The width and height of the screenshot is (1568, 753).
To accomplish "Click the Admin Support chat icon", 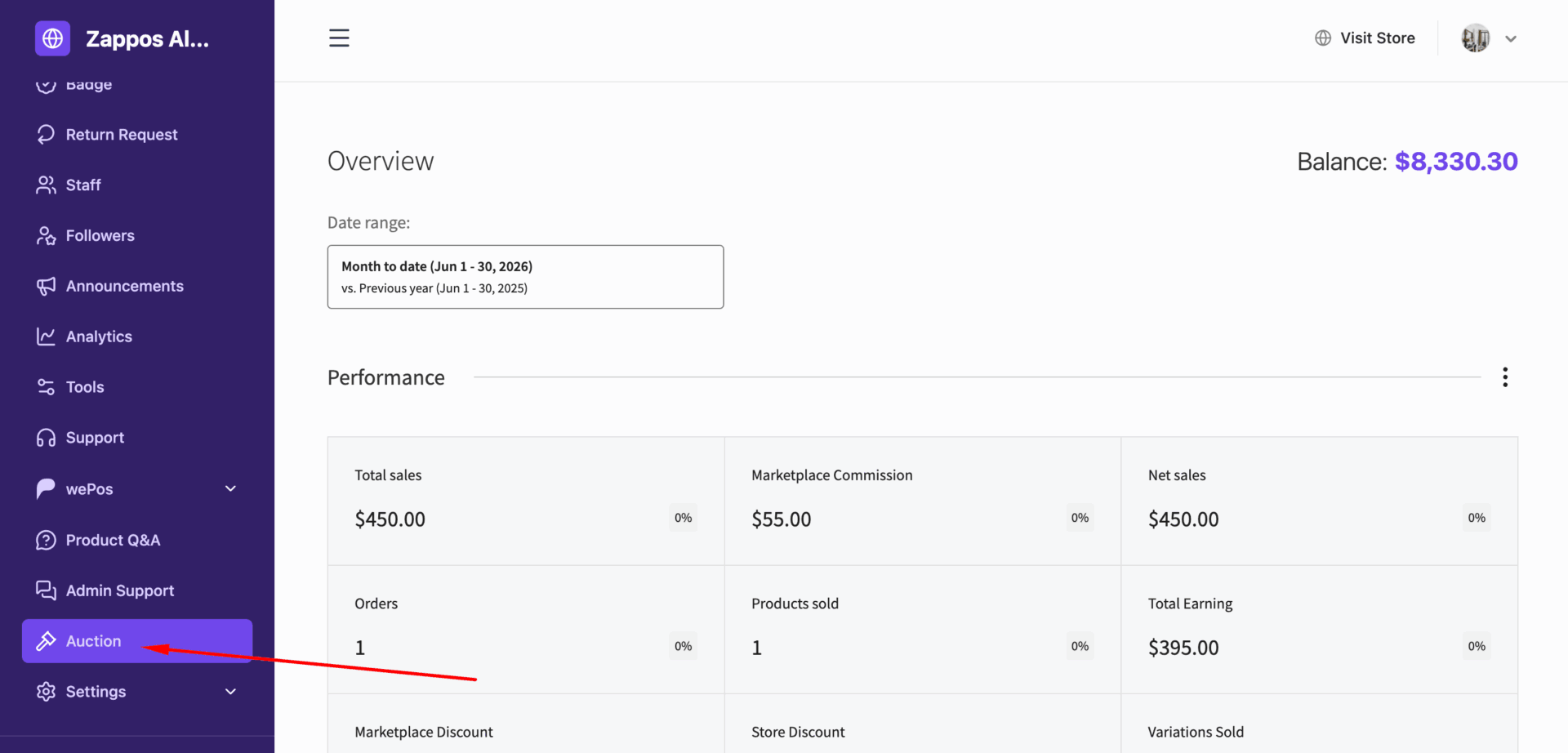I will pos(46,590).
